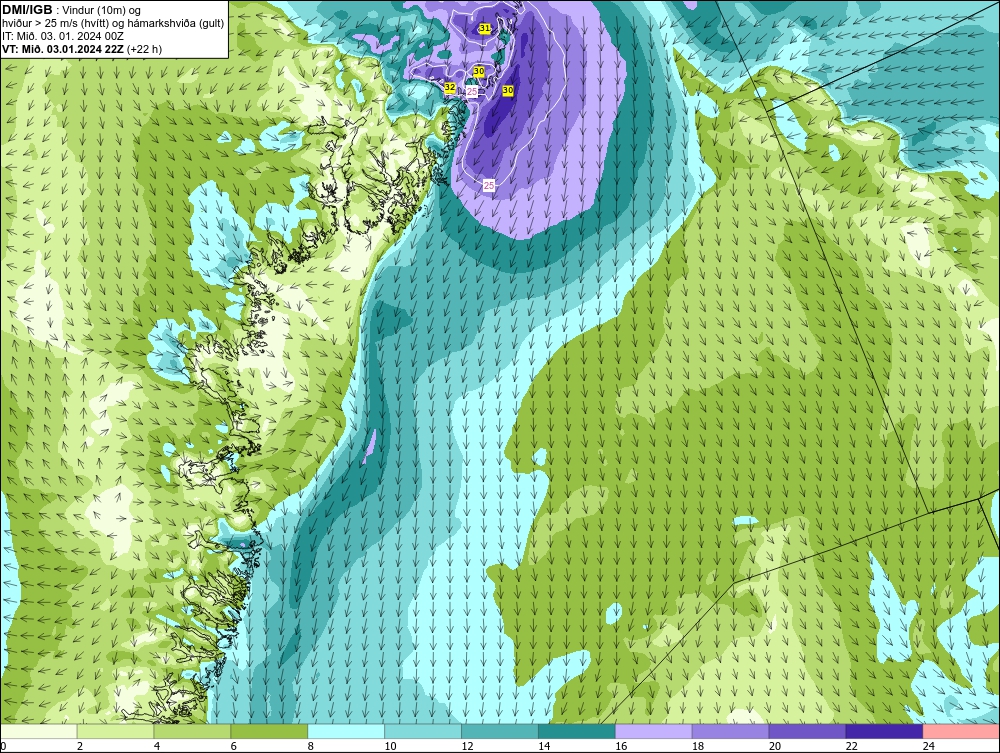Click the legend scale value '8'
Screen dimensions: 1000x753
click(311, 746)
